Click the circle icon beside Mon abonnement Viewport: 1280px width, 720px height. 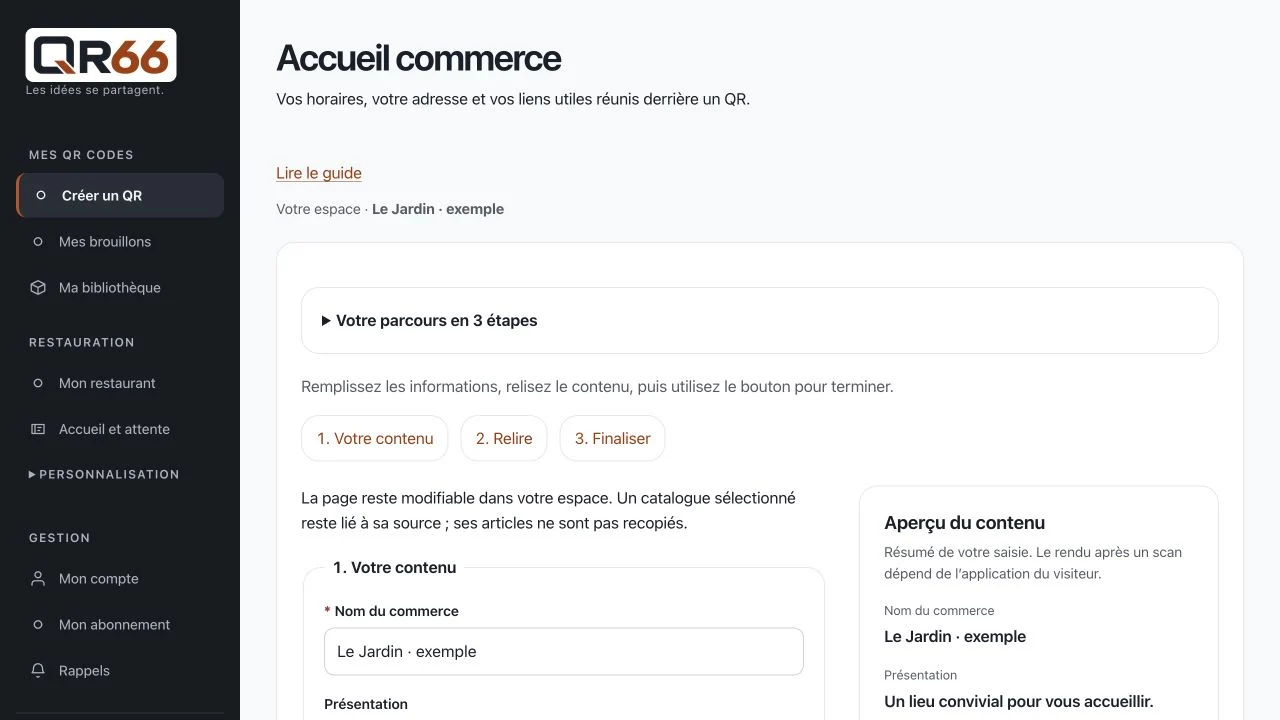38,625
